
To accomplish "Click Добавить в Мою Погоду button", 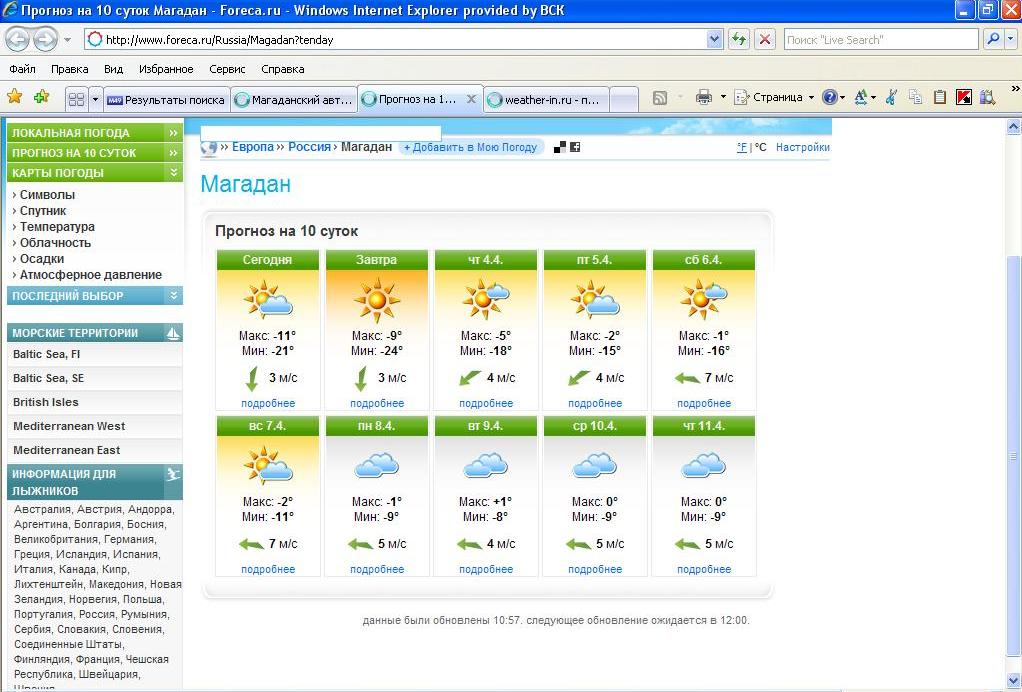I will coord(470,147).
